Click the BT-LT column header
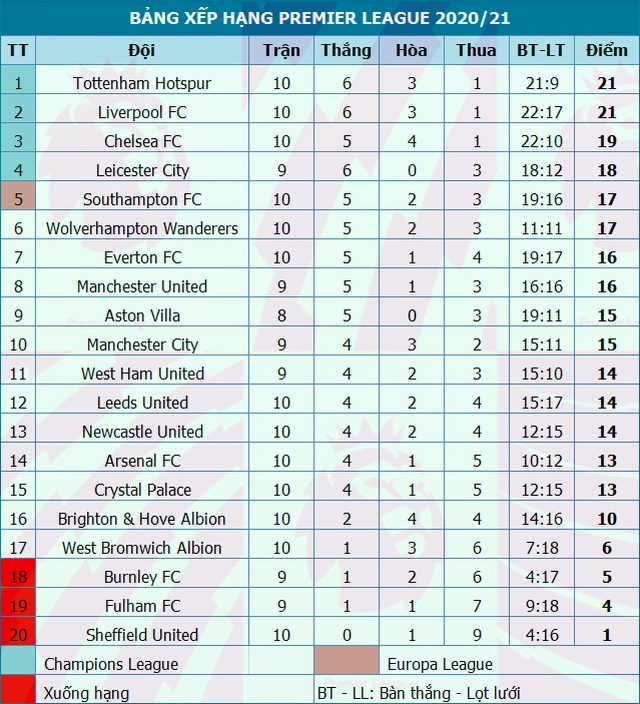This screenshot has width=640, height=704. click(x=541, y=50)
